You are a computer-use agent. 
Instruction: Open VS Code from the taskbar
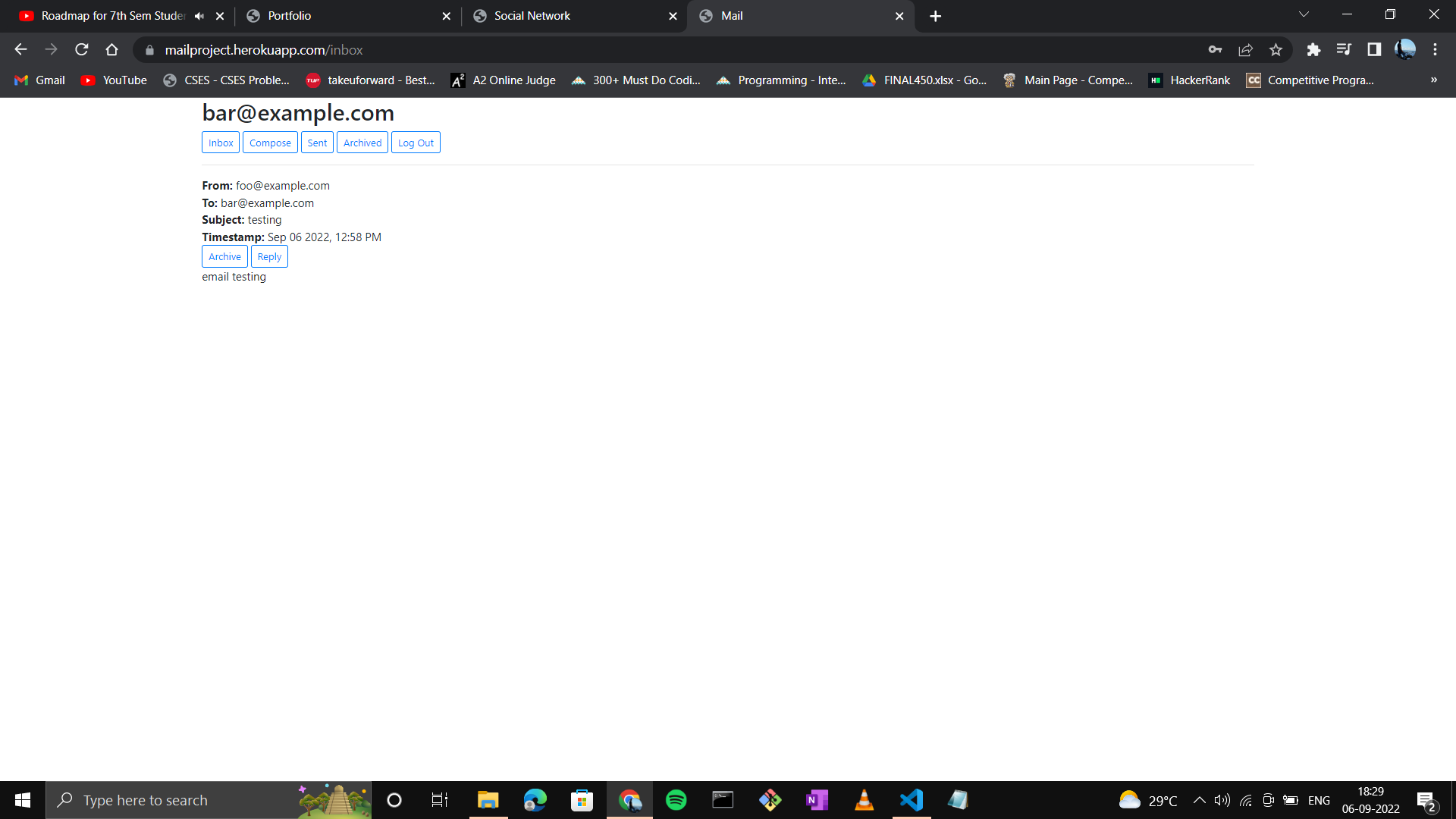pos(911,799)
